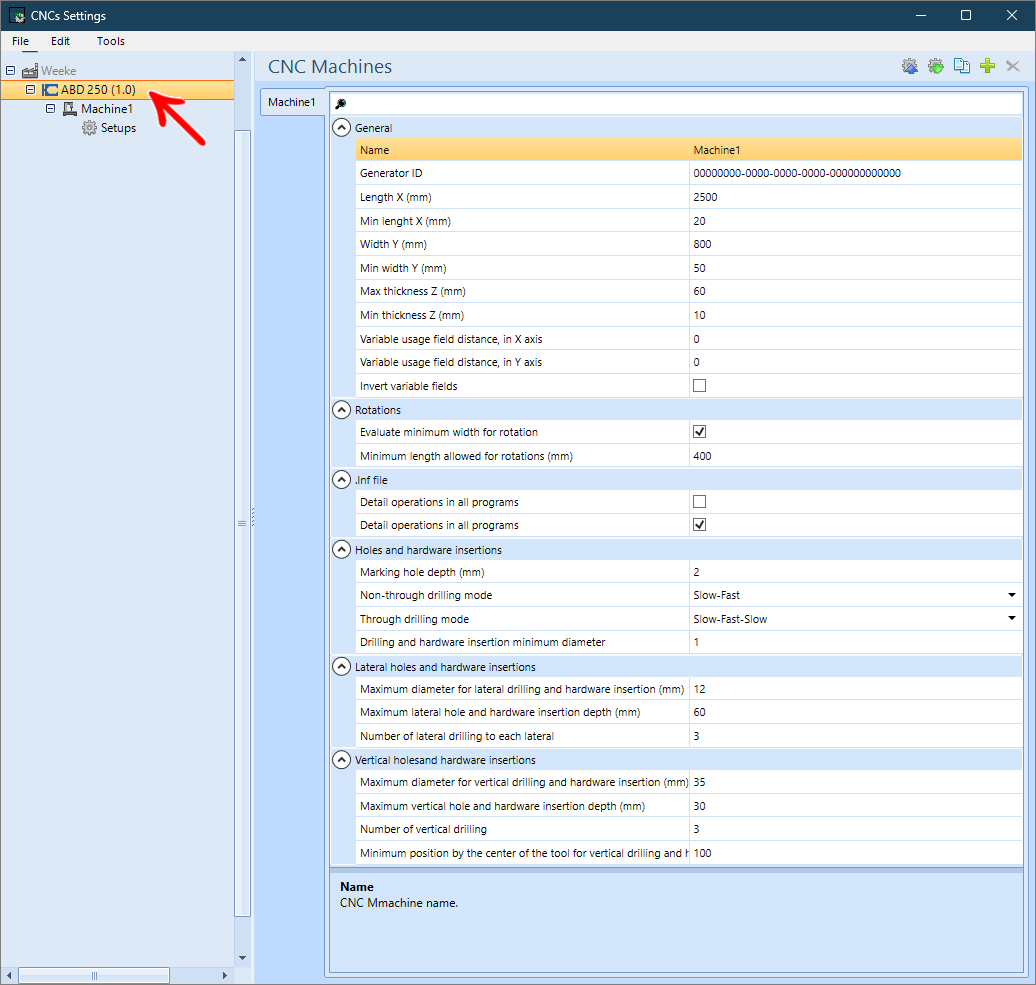
Task: Click 'Maximum diameter for lateral drilling' label
Action: coord(522,689)
